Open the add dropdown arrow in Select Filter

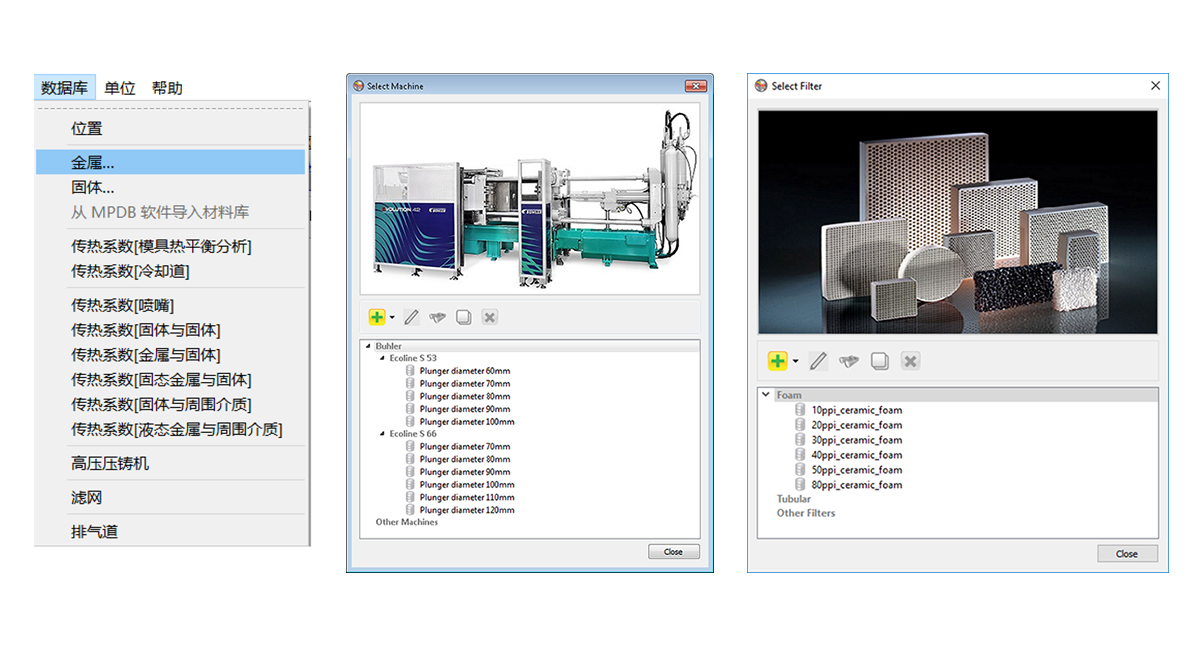pyautogui.click(x=796, y=361)
